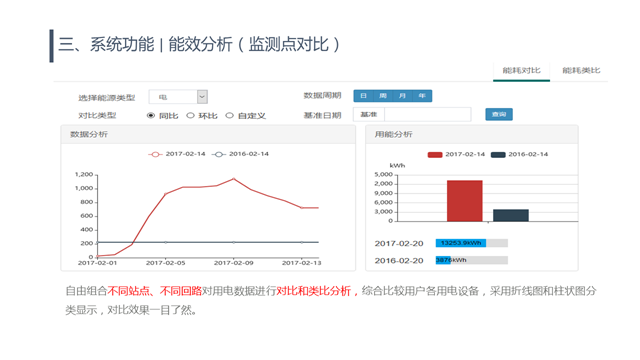Screen dimensions: 640x360
Task: Click the peak point on red line
Action: [x=233, y=179]
